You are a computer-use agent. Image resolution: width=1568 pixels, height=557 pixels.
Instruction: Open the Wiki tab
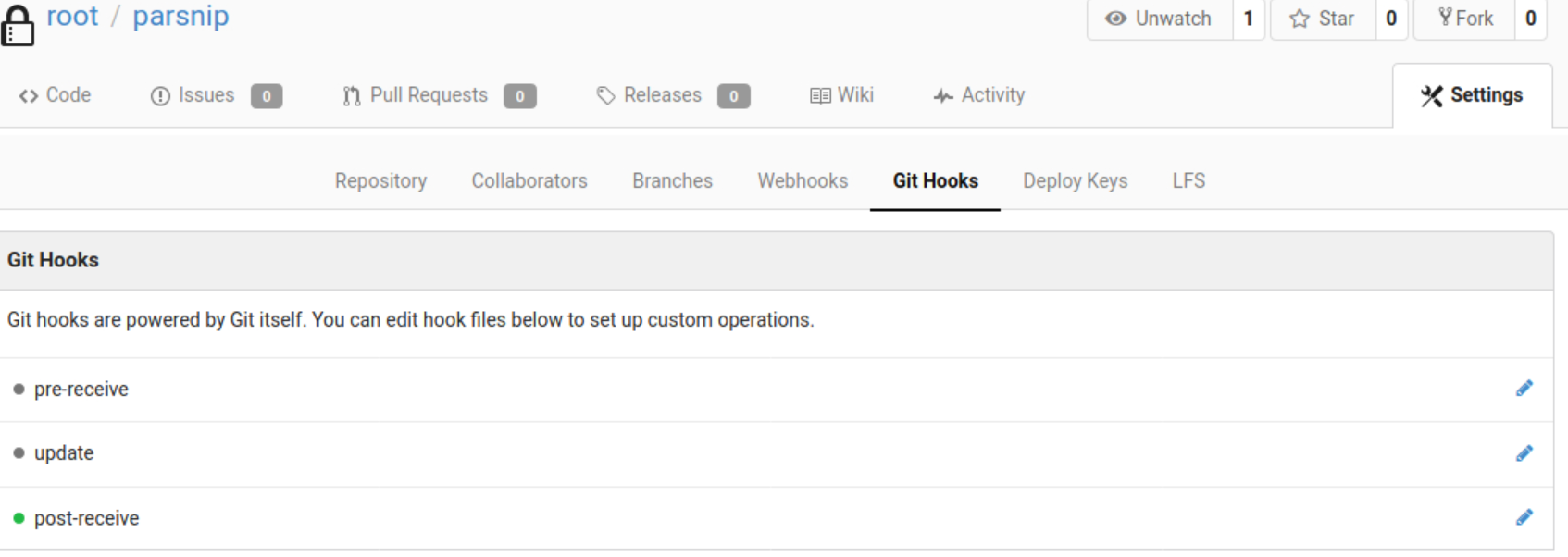pos(842,95)
